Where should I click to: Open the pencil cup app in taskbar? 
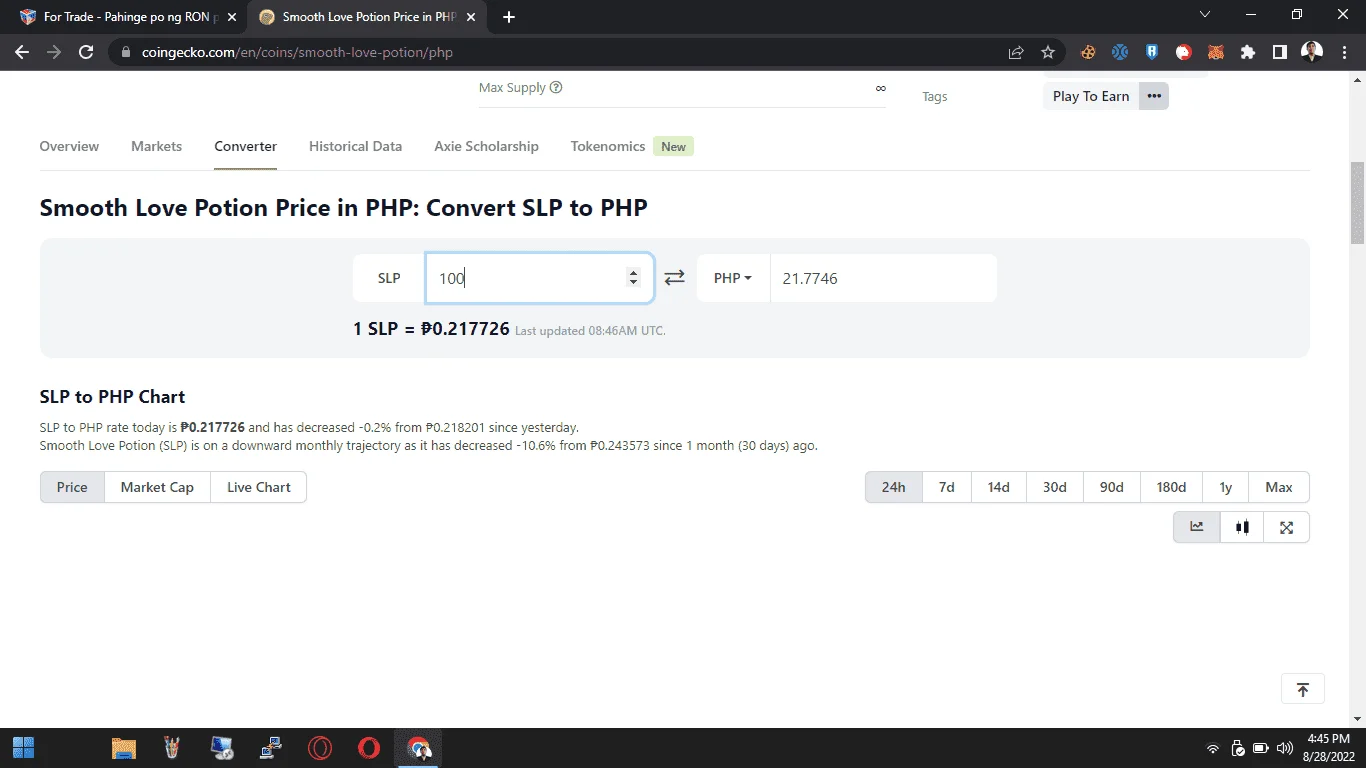(172, 748)
